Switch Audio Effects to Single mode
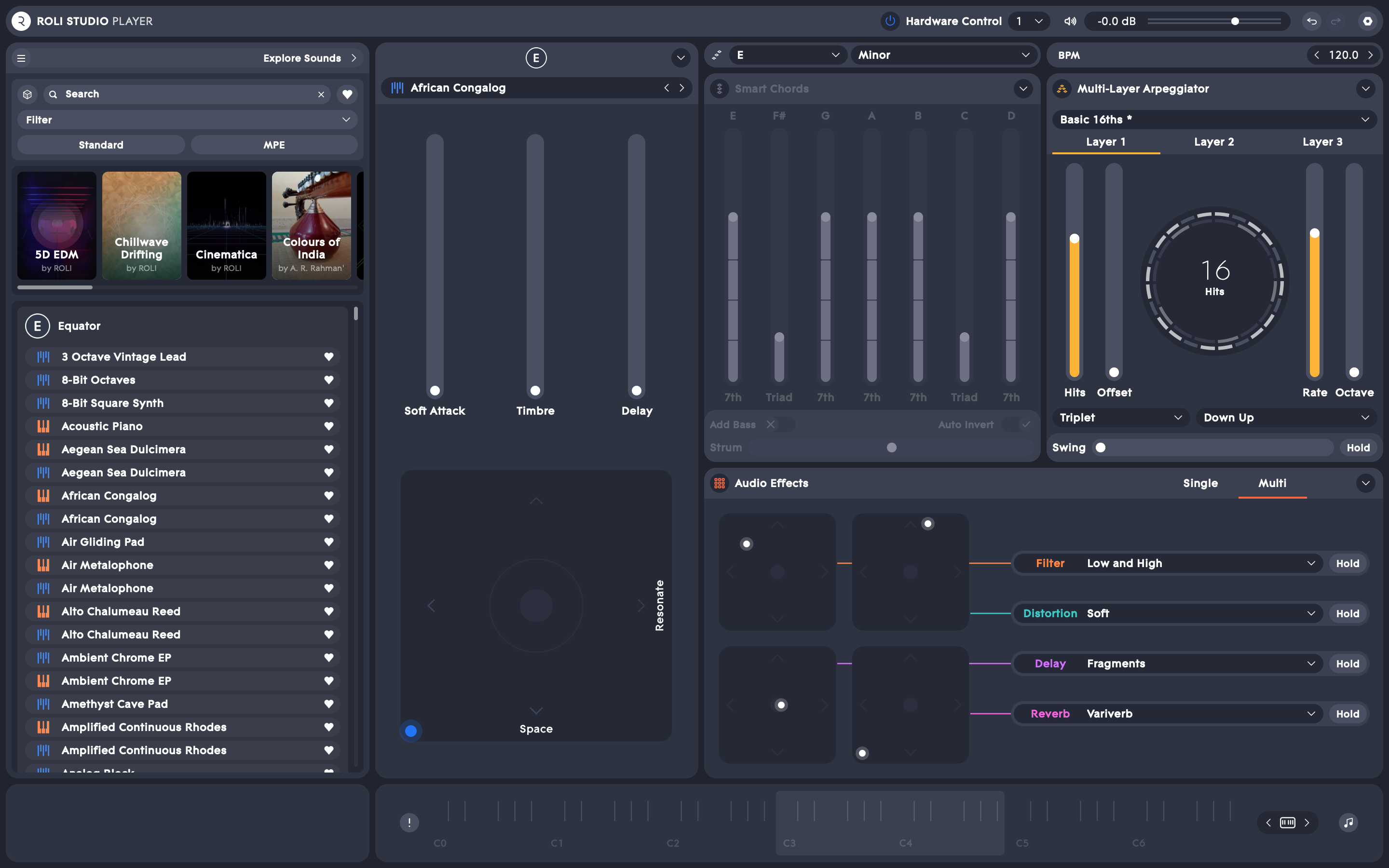The width and height of the screenshot is (1389, 868). 1200,483
